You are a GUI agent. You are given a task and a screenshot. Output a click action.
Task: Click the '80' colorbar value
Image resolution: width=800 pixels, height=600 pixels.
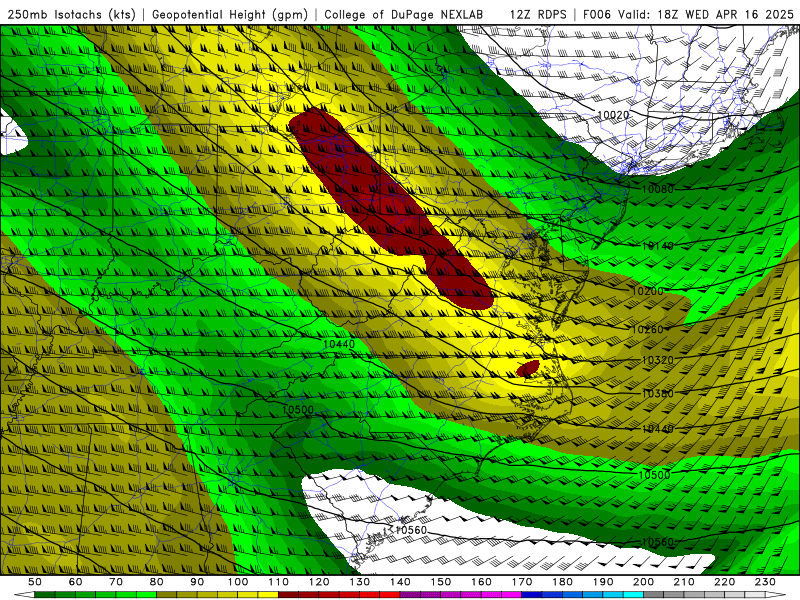coord(157,582)
